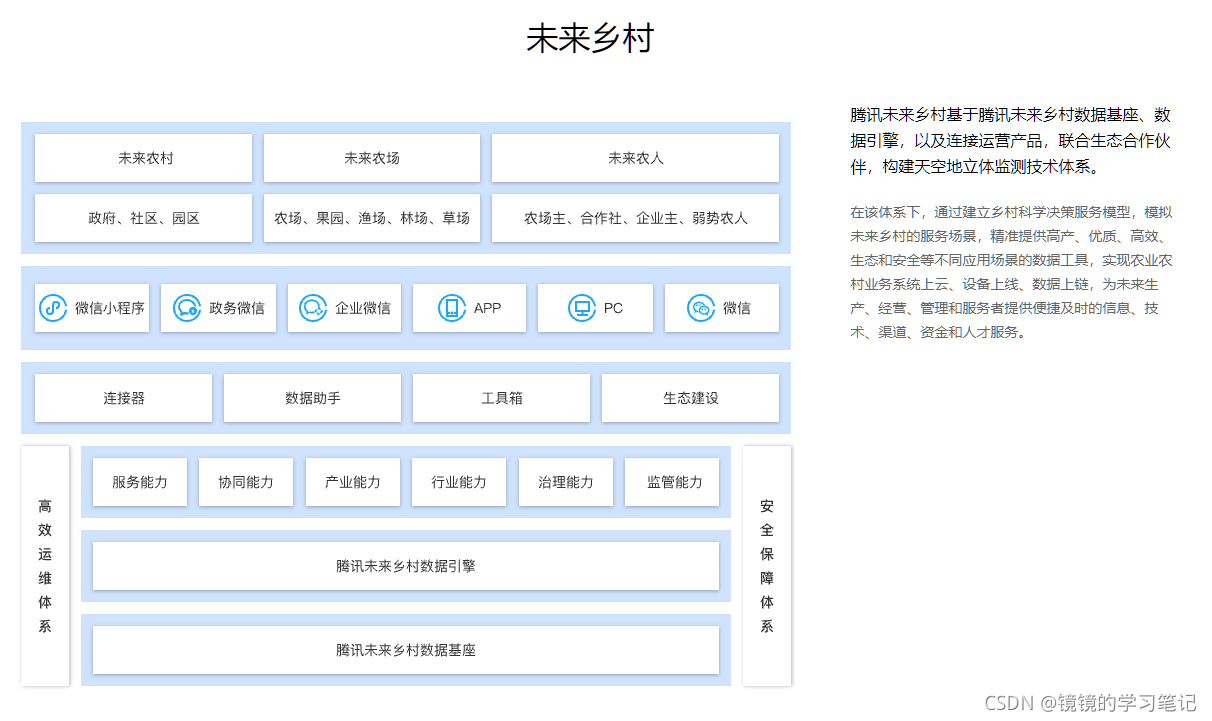
Task: Click the PC monitor icon
Action: tap(581, 308)
